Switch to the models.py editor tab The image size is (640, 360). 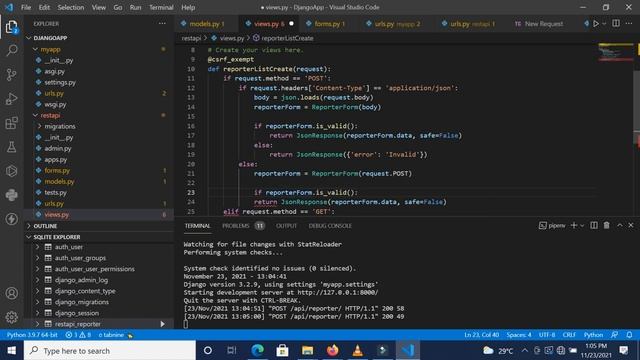(207, 24)
